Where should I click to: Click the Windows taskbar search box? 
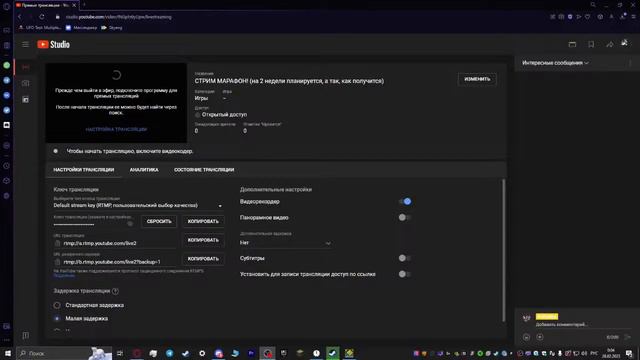pyautogui.click(x=64, y=353)
